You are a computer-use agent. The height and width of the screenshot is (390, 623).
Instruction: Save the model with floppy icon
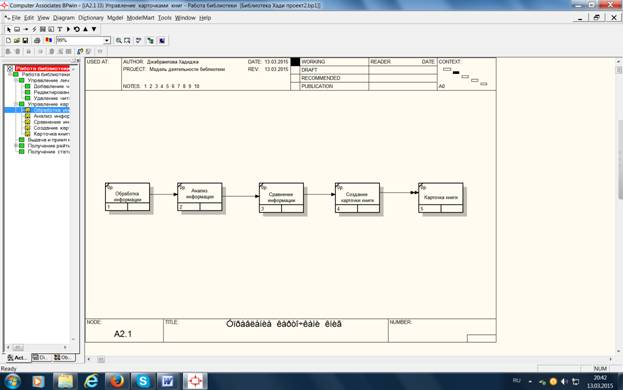click(x=25, y=41)
